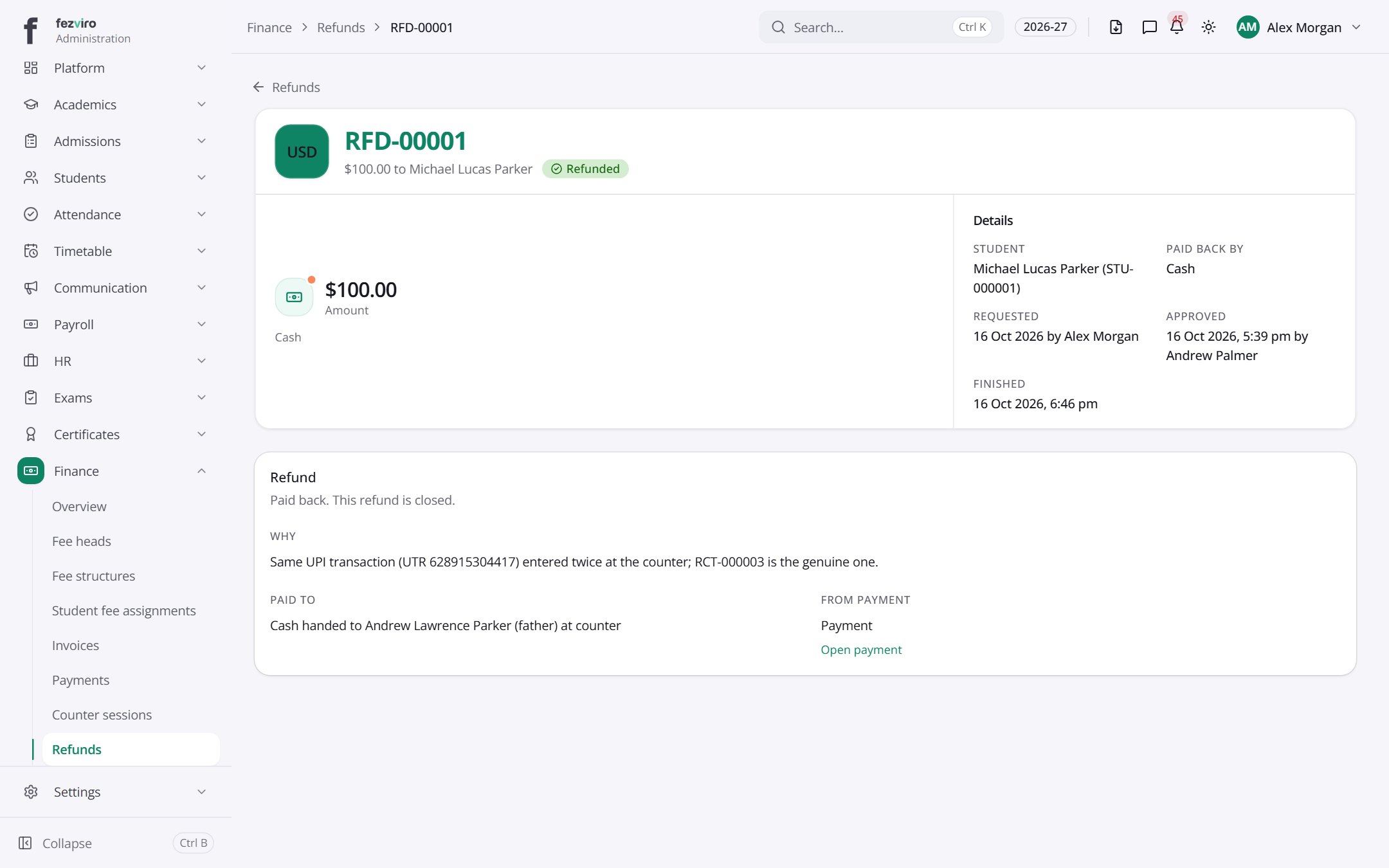Click the Platform grid icon in sidebar
Viewport: 1389px width, 868px height.
(31, 68)
